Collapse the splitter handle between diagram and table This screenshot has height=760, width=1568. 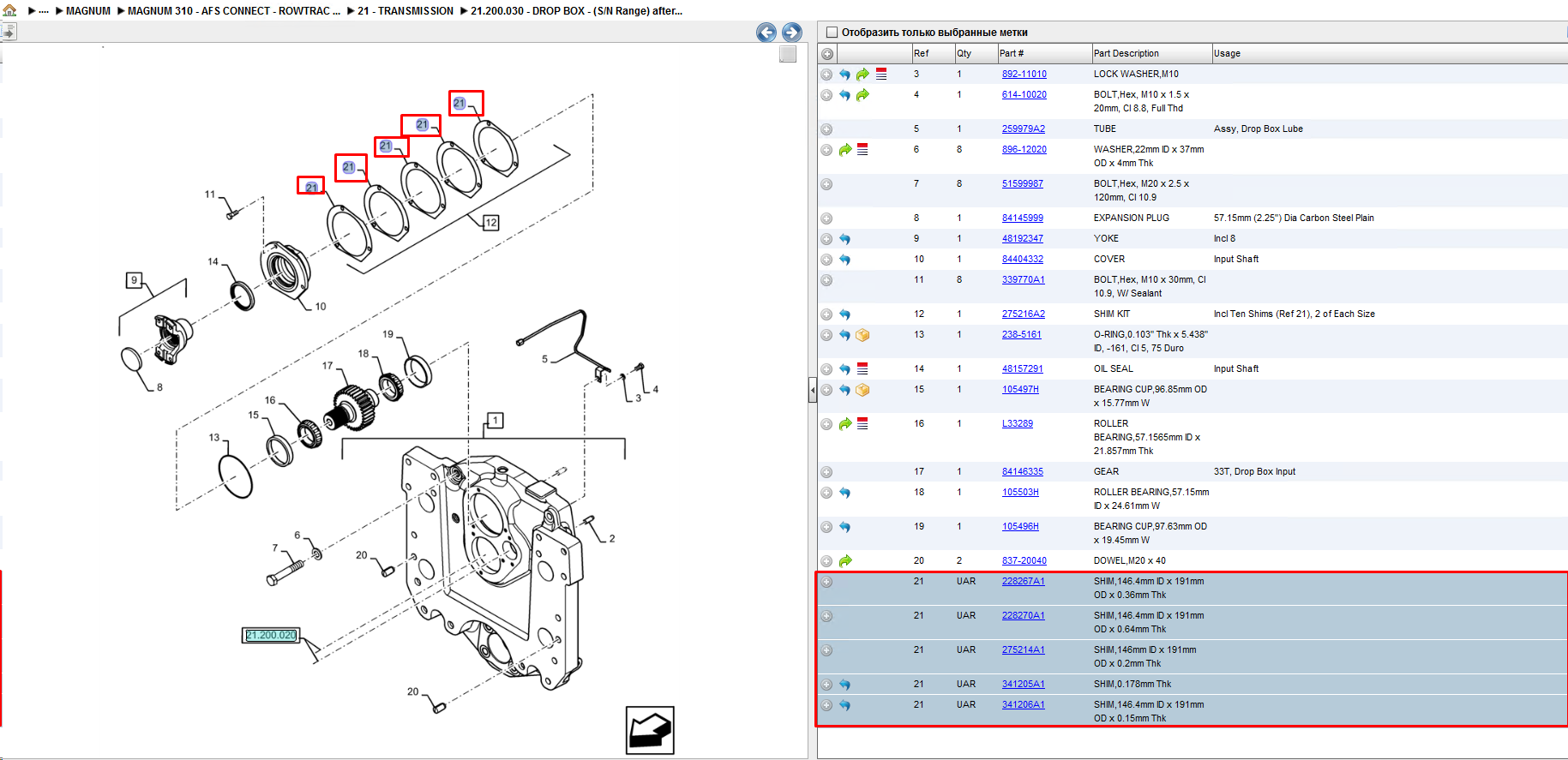(x=813, y=392)
